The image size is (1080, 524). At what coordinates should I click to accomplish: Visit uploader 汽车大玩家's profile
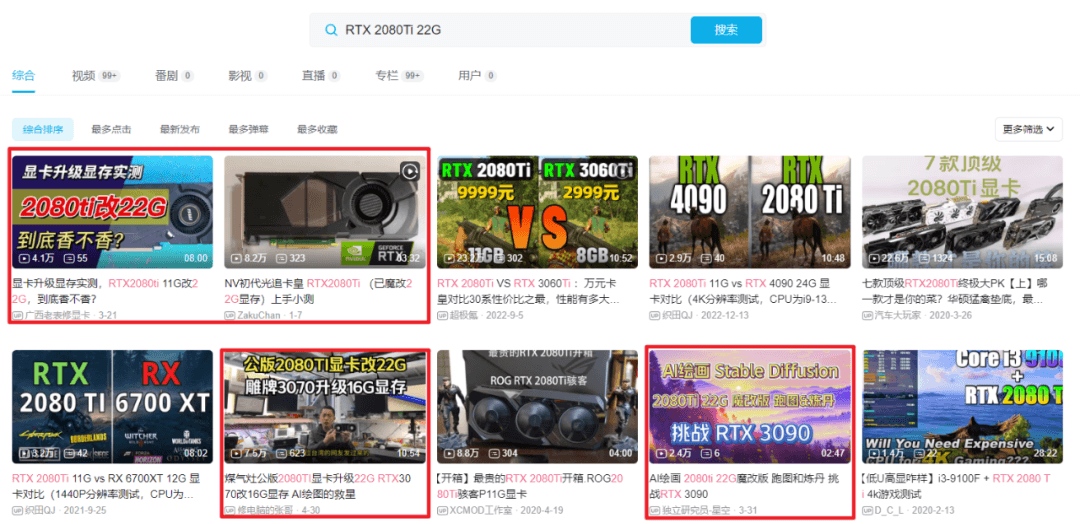(x=895, y=315)
